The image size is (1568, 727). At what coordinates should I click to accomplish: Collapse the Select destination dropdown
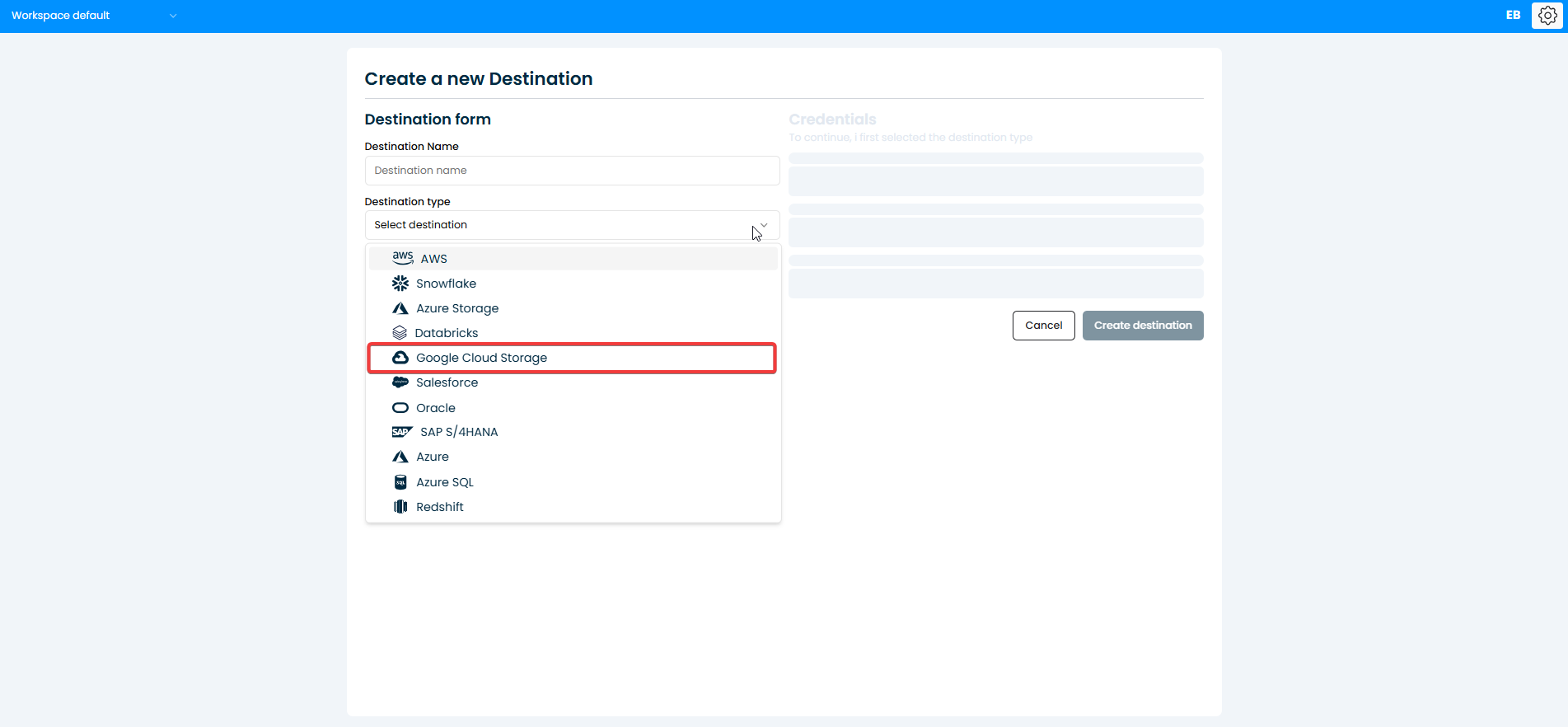coord(572,225)
